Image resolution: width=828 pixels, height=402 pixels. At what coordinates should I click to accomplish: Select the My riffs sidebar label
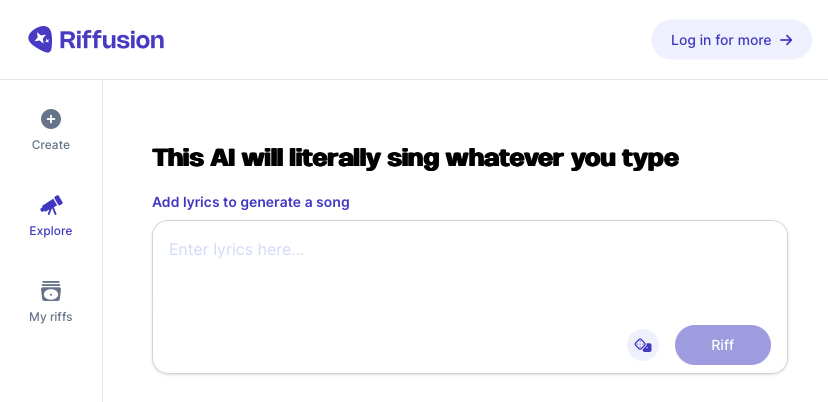(x=51, y=317)
